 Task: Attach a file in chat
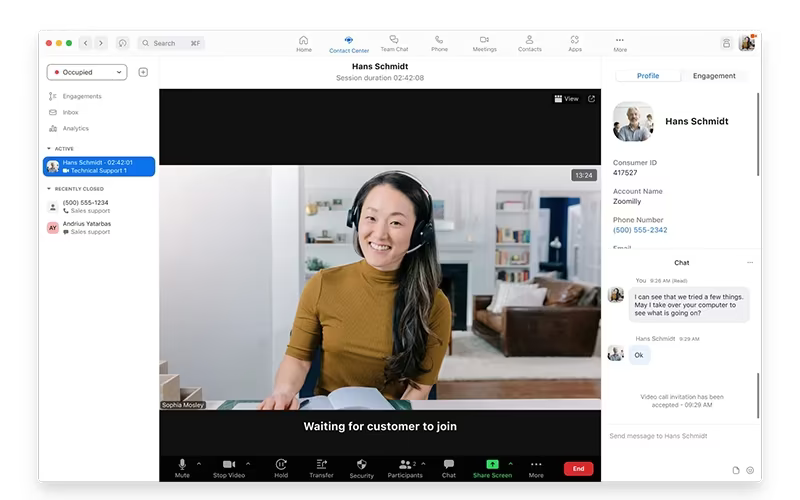(736, 470)
